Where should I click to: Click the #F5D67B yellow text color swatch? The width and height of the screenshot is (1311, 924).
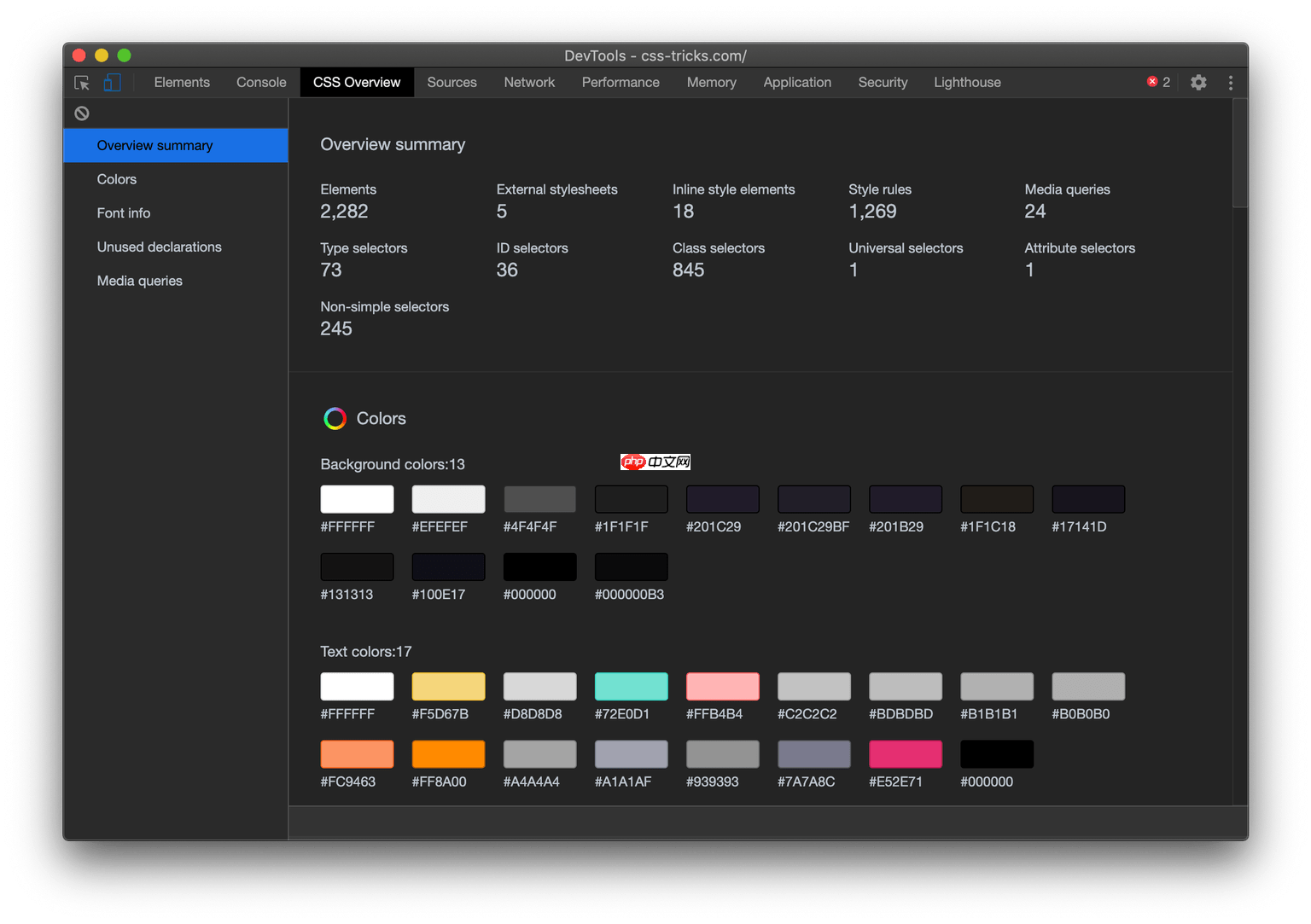(x=448, y=687)
